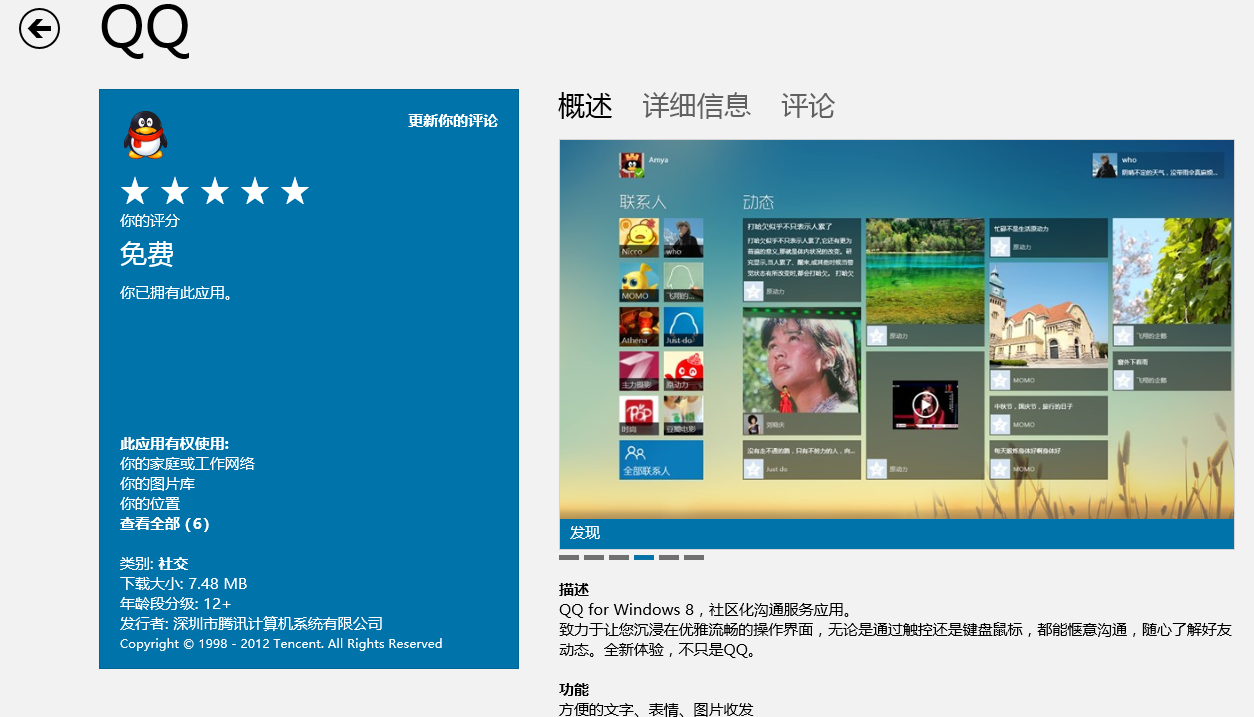Select the third rating star
The width and height of the screenshot is (1254, 717).
point(215,191)
